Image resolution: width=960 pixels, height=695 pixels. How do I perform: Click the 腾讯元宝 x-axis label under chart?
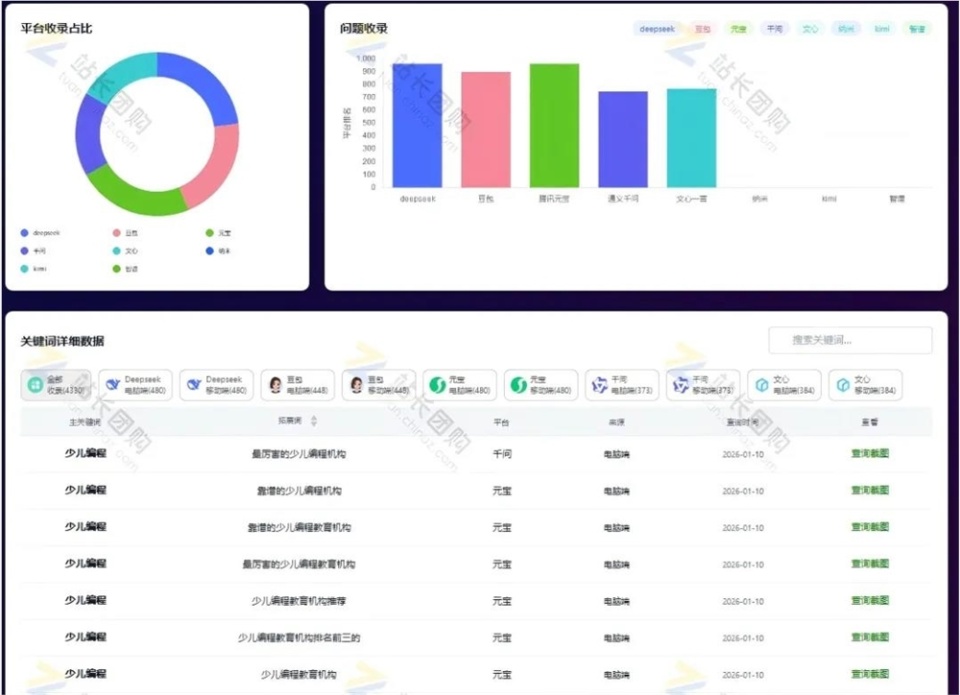pos(554,198)
